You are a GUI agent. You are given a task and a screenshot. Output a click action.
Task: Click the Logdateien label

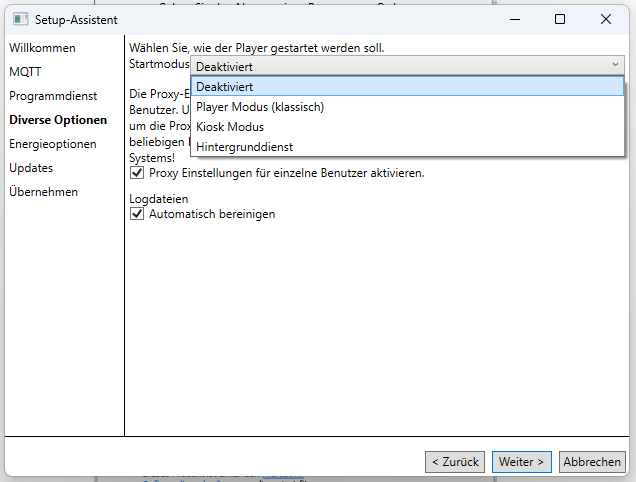pos(159,199)
